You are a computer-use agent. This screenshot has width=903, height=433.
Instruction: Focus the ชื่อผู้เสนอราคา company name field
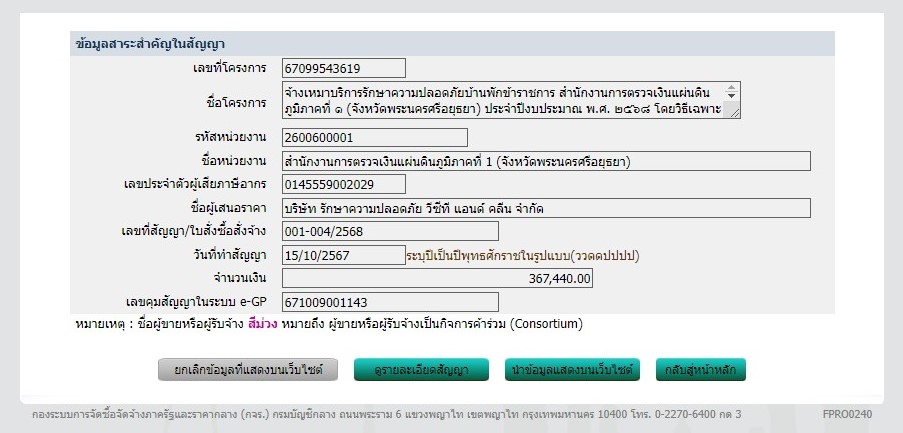click(x=545, y=208)
